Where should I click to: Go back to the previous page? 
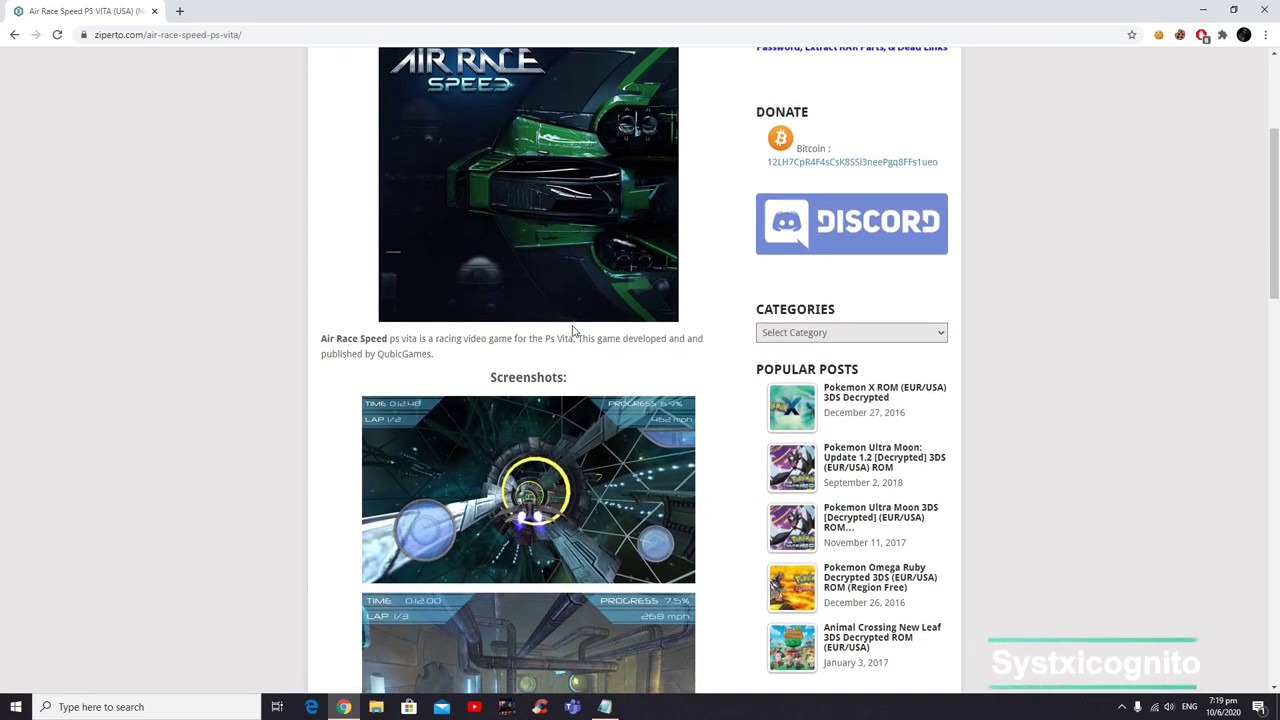14,35
